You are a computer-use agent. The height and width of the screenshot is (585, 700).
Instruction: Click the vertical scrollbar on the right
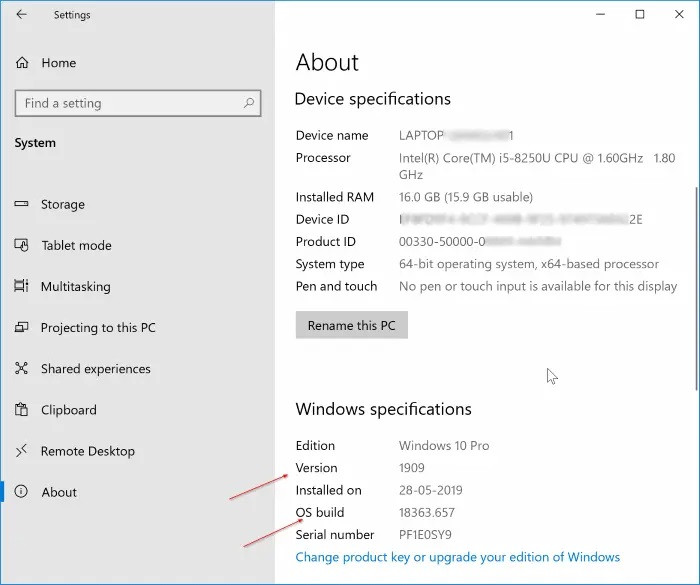(696, 288)
